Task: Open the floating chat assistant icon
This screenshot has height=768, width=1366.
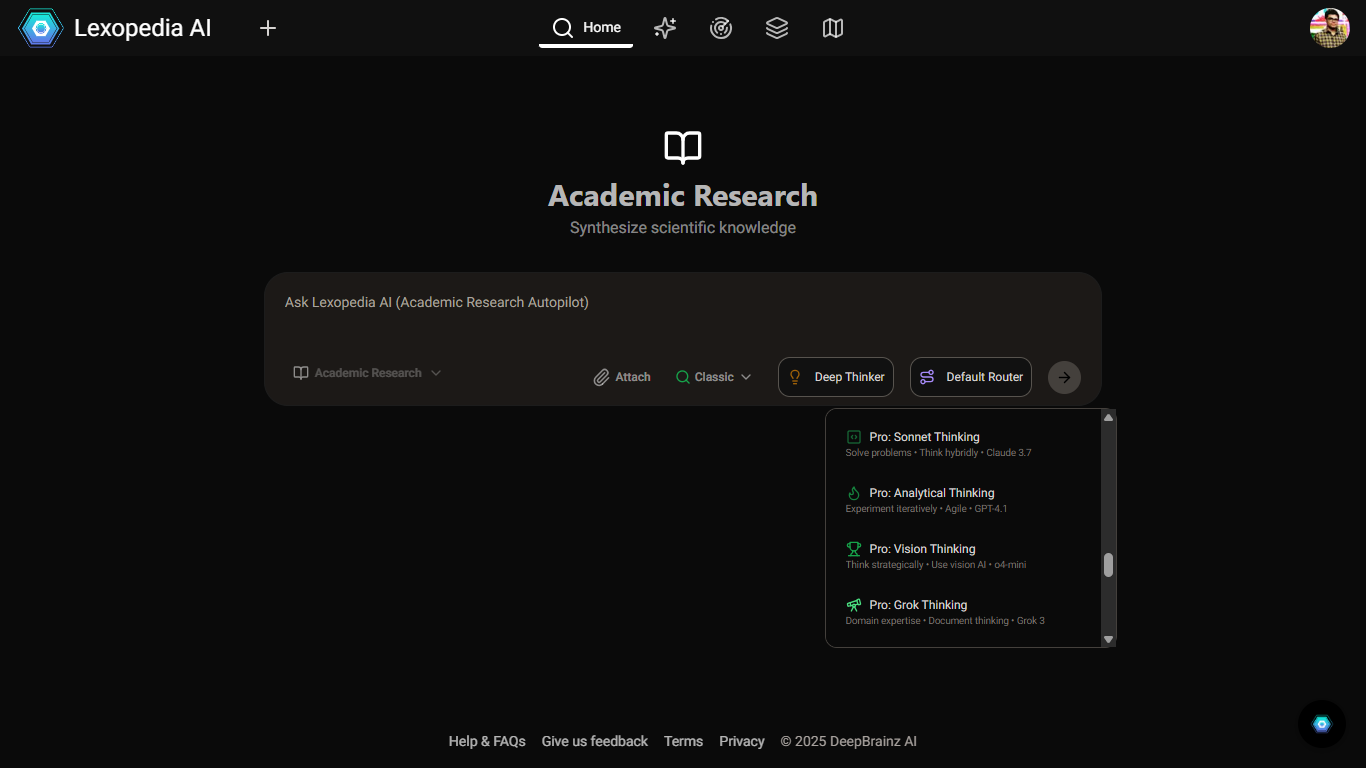Action: tap(1322, 724)
